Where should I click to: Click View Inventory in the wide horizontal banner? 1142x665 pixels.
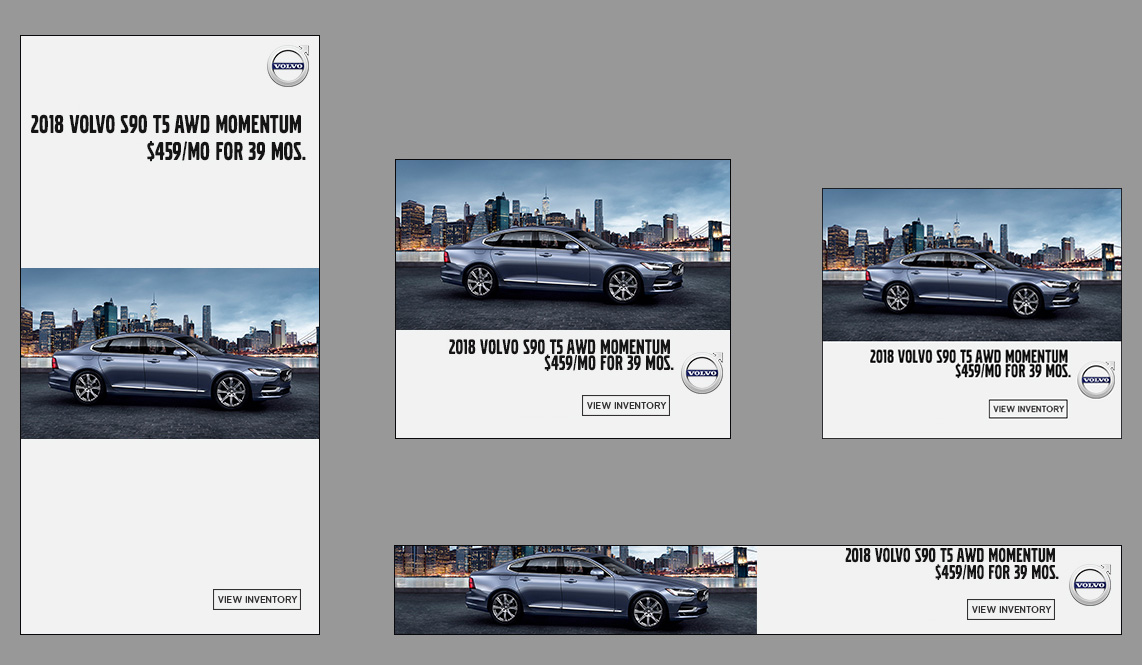tap(1011, 610)
